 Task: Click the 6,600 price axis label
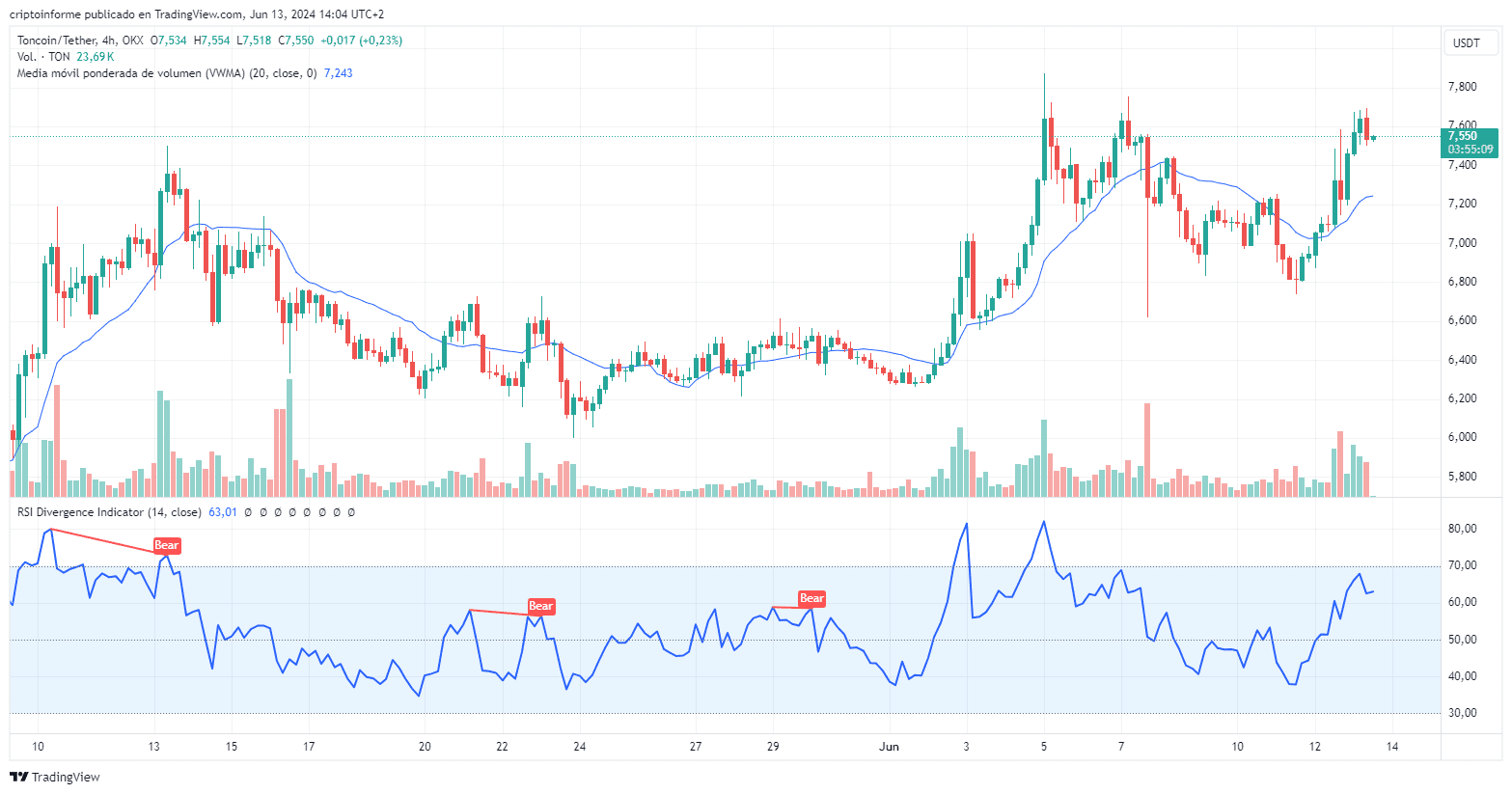tap(1462, 320)
